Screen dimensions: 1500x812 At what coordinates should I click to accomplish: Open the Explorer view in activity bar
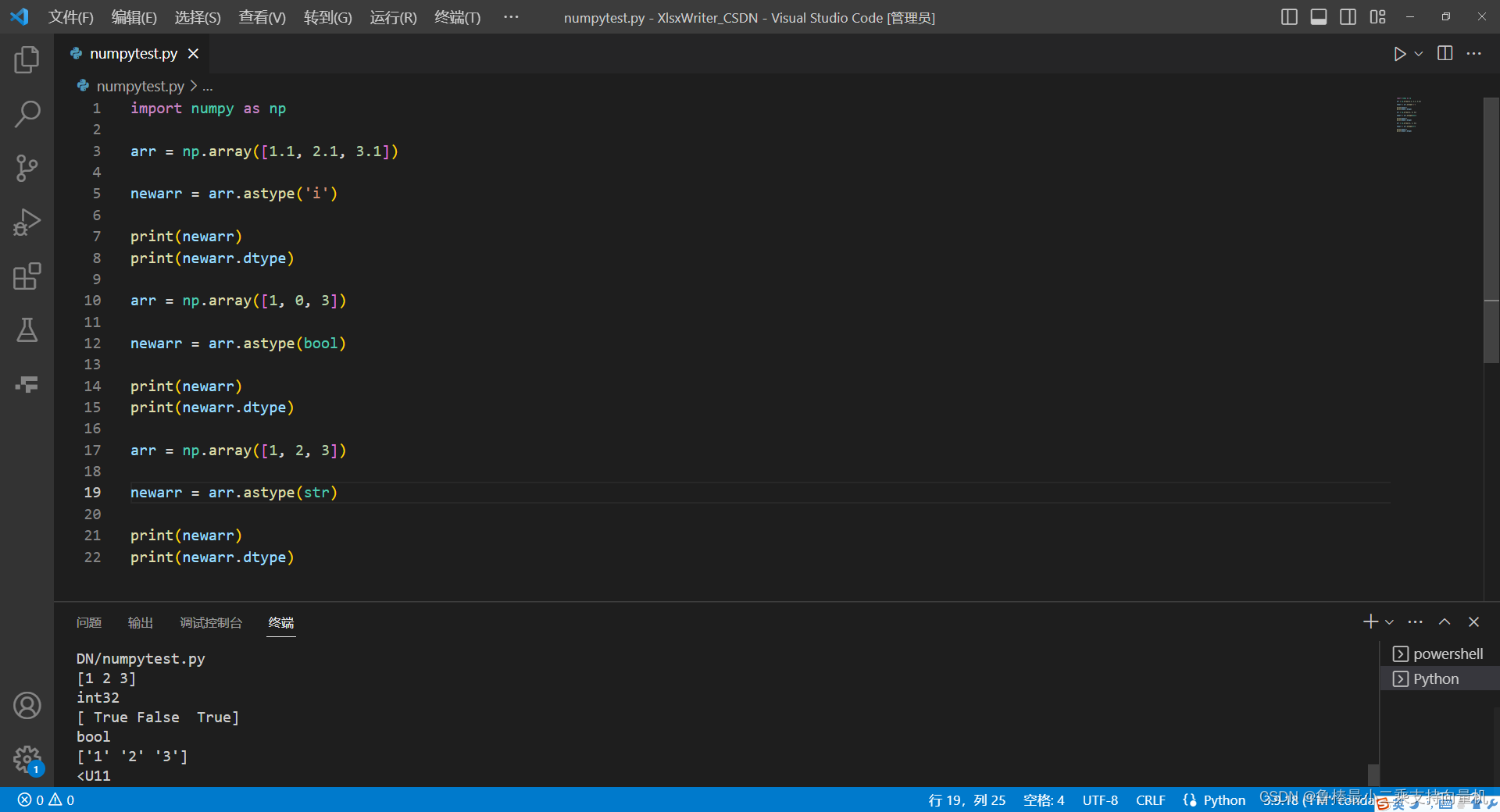27,59
